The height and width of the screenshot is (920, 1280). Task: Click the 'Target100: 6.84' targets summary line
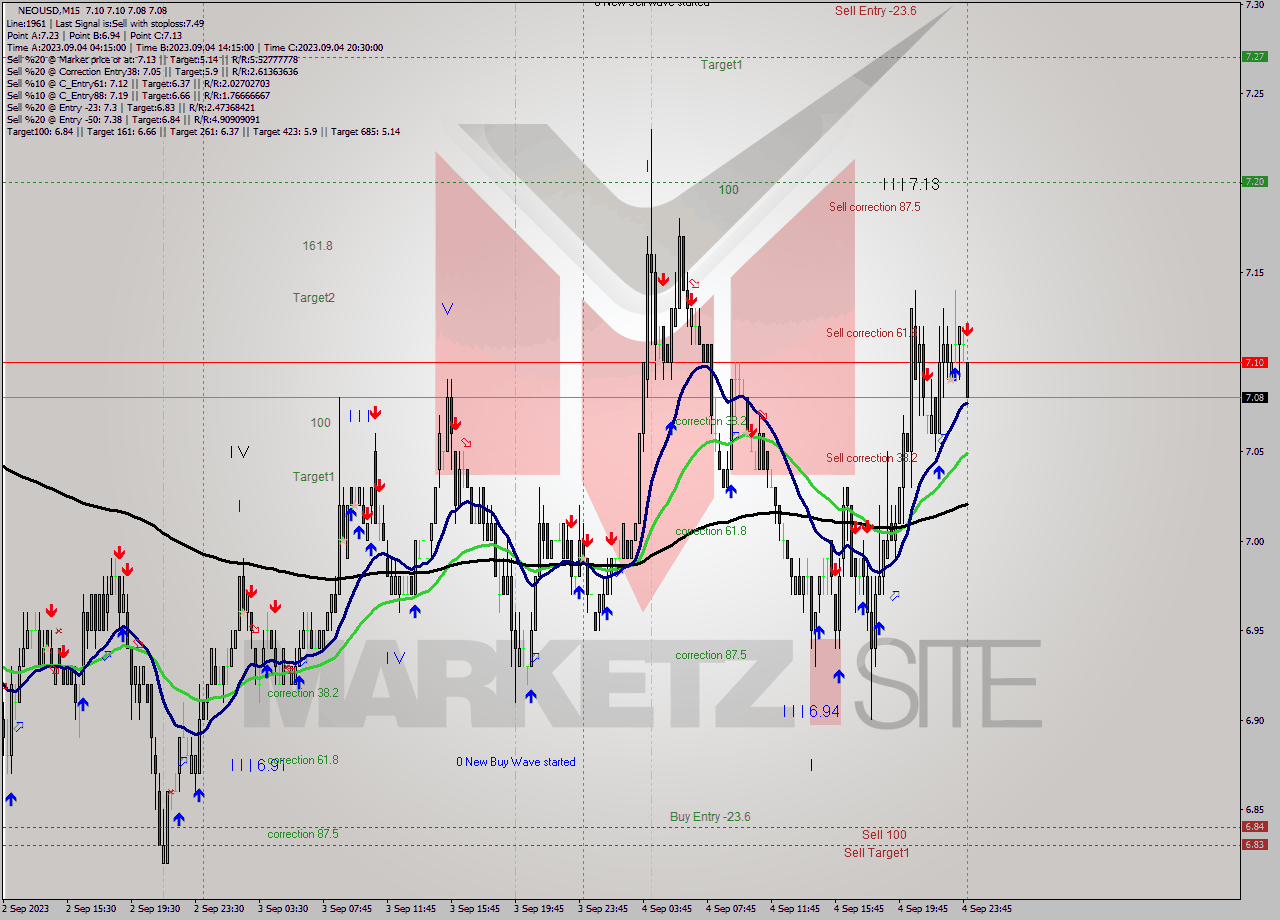(x=203, y=131)
